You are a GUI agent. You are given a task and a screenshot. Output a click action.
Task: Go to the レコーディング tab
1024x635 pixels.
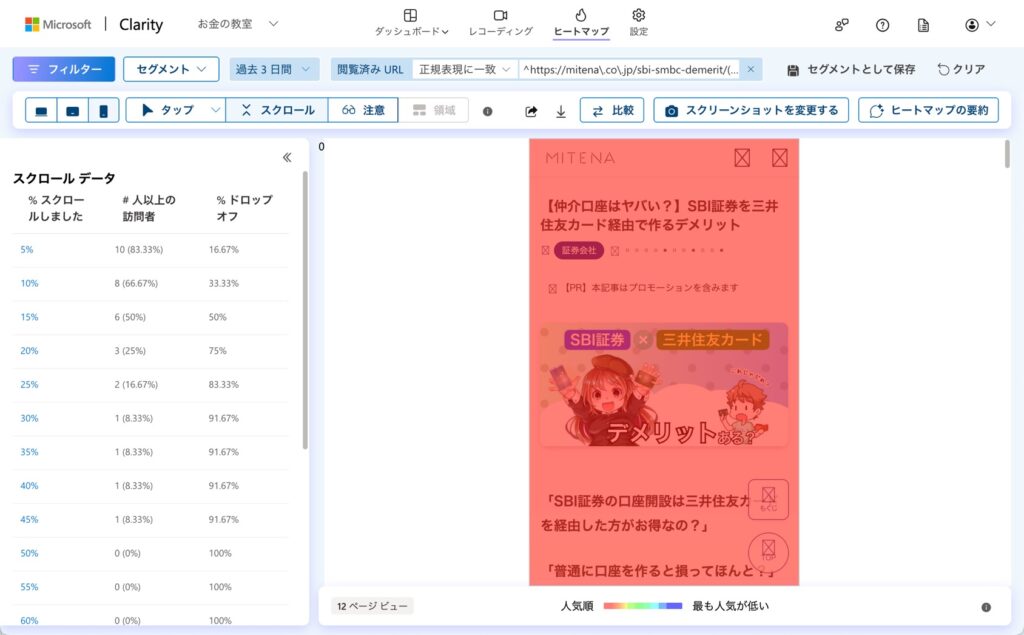(500, 22)
